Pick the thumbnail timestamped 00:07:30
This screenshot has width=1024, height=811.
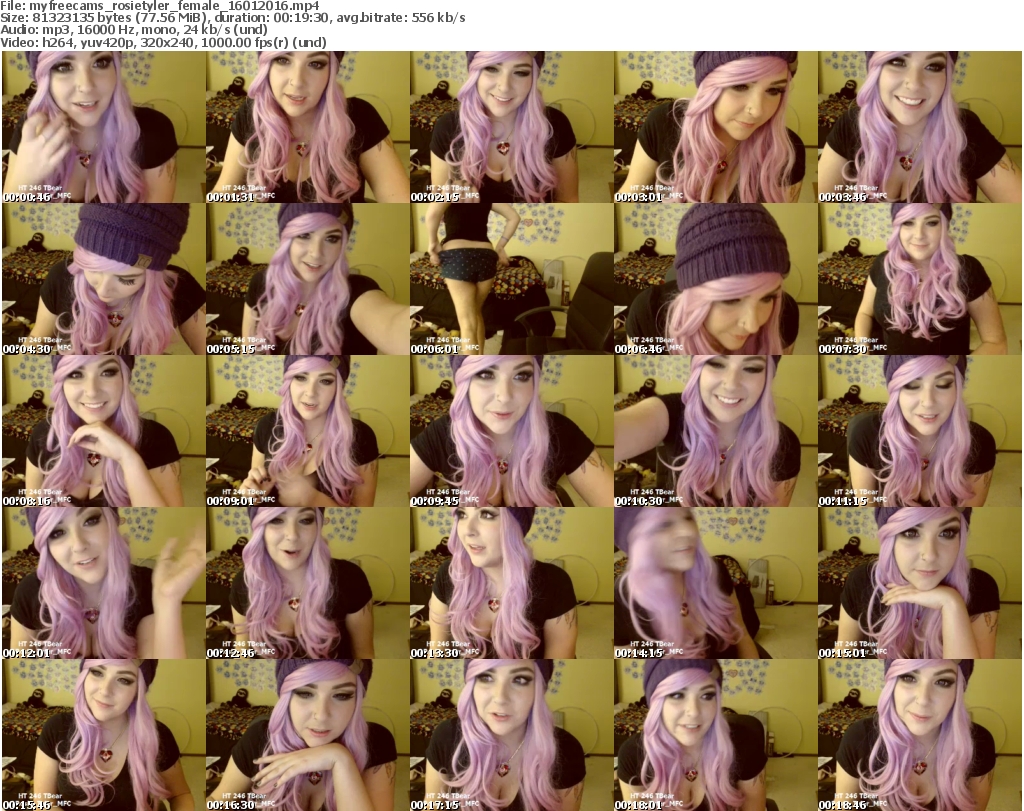pyautogui.click(x=920, y=279)
